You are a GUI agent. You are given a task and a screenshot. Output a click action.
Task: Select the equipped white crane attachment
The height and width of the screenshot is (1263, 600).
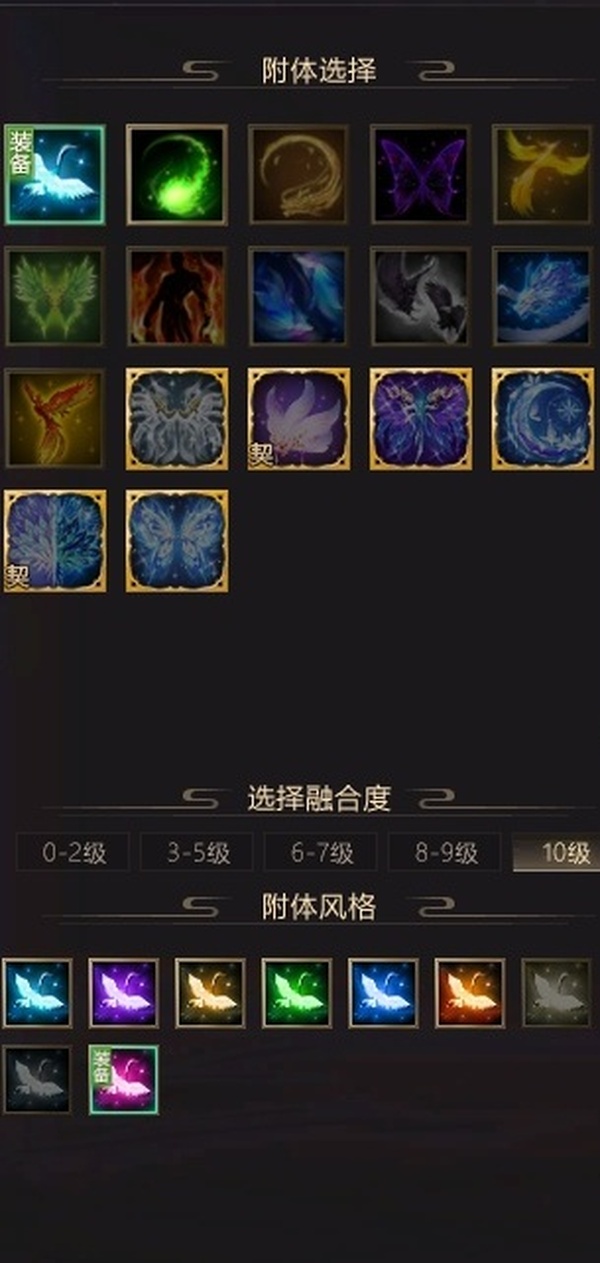55,174
